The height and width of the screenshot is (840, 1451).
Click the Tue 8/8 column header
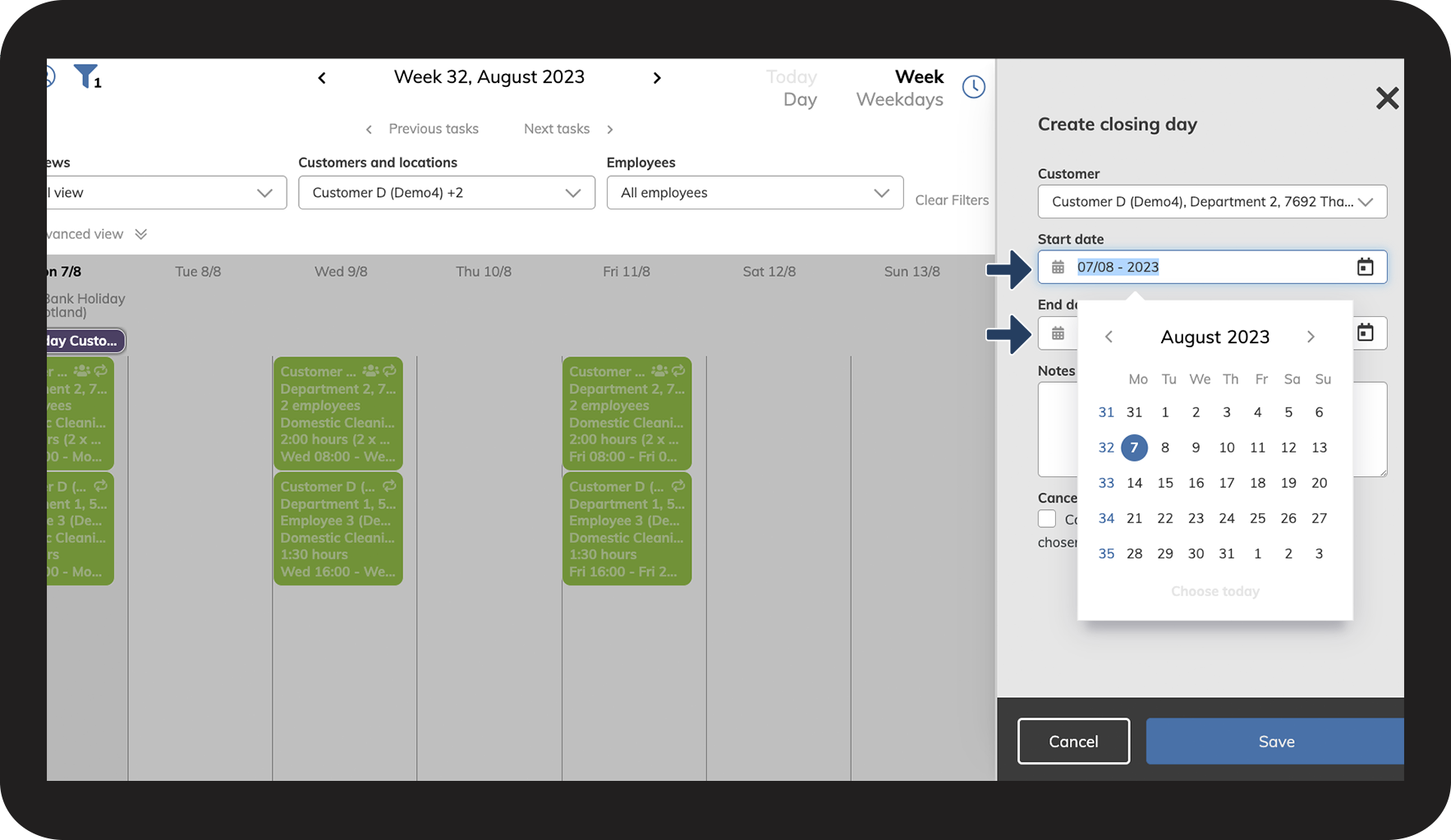tap(198, 272)
